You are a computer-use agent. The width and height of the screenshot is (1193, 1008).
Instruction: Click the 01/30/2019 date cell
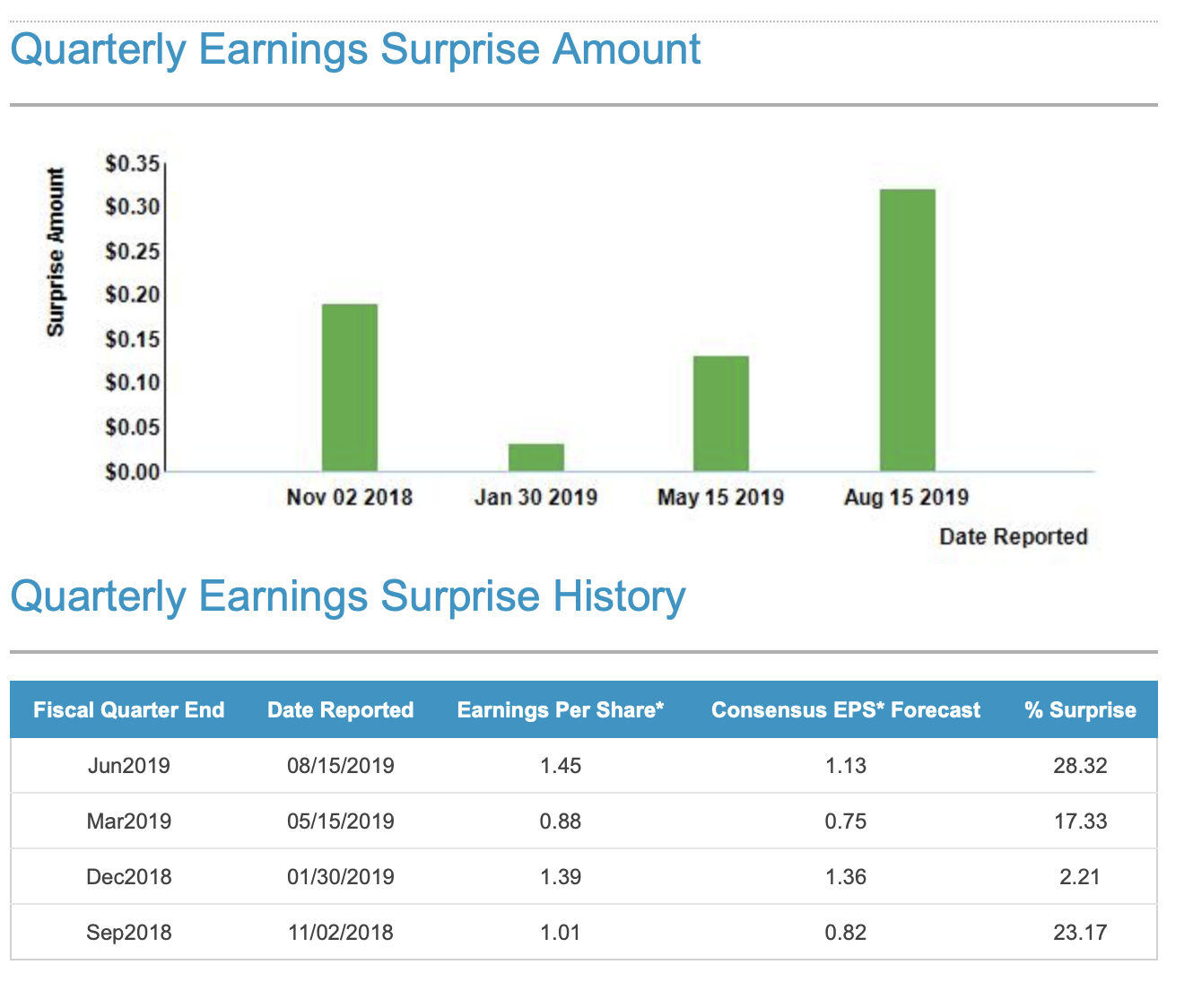(341, 877)
